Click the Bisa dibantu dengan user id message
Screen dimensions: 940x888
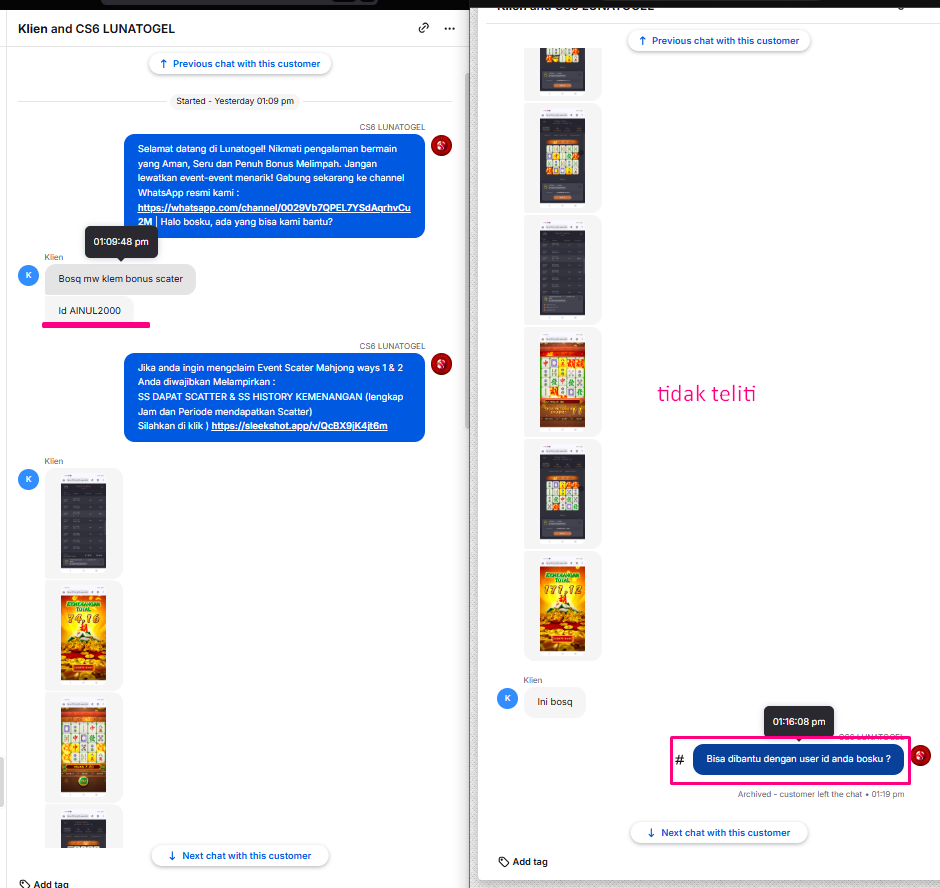[798, 759]
